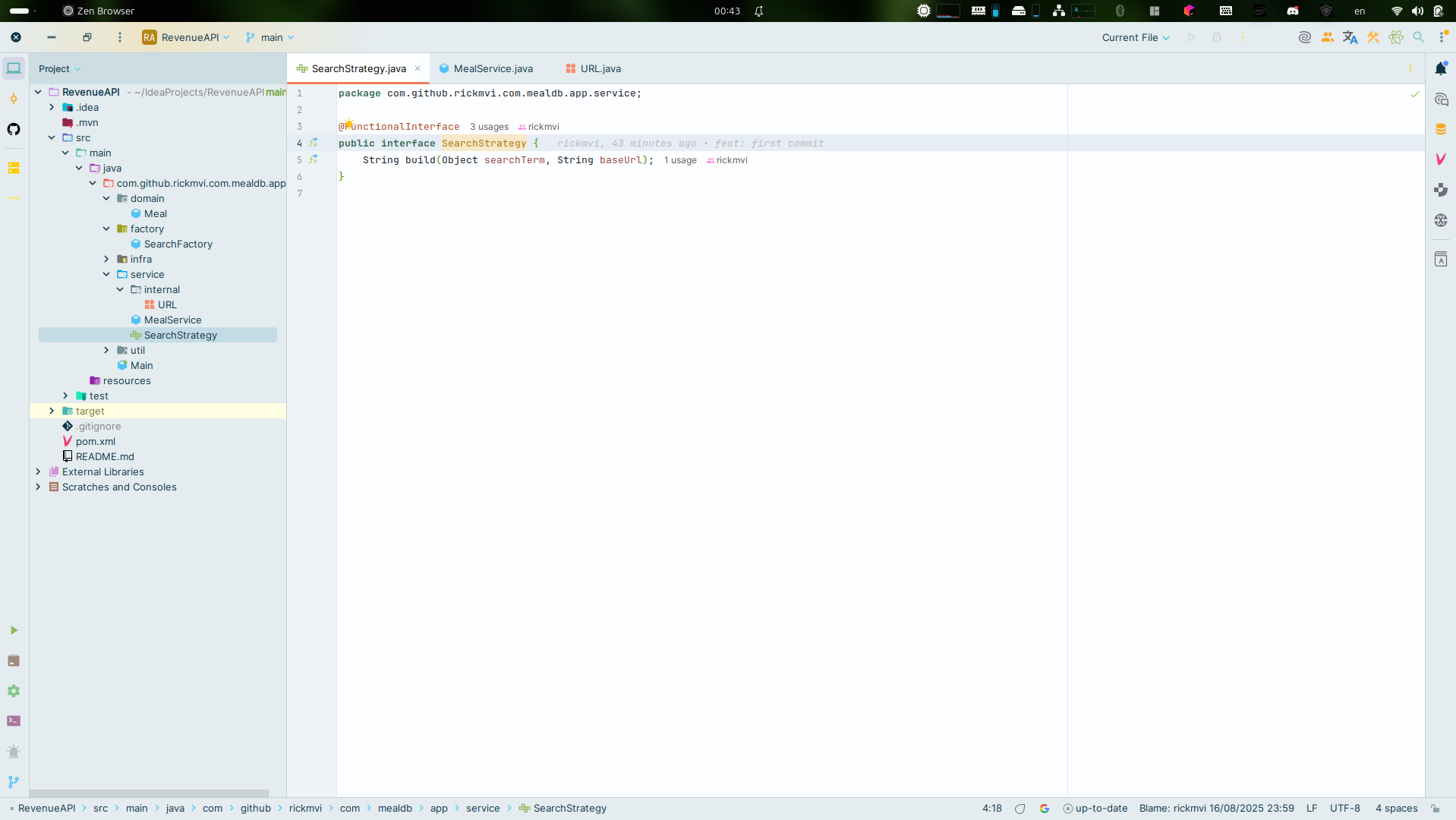Collapse the domain package
The width and height of the screenshot is (1456, 820).
[106, 198]
